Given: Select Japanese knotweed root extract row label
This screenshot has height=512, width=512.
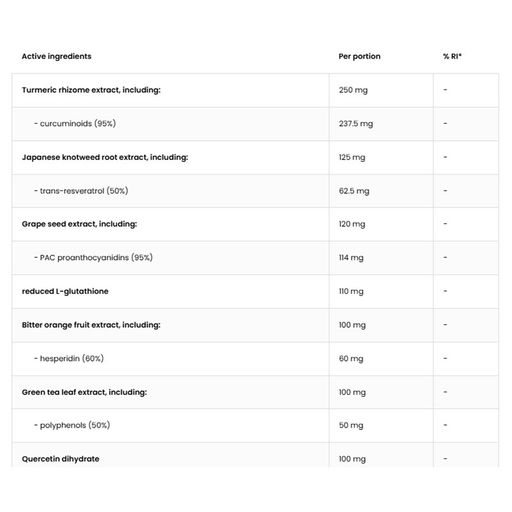Looking at the screenshot, I should [105, 157].
